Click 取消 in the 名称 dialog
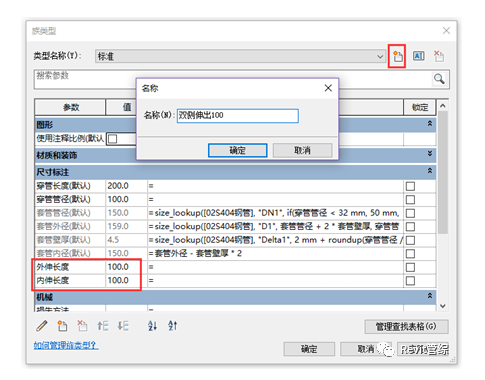The height and width of the screenshot is (380, 485). click(x=302, y=150)
